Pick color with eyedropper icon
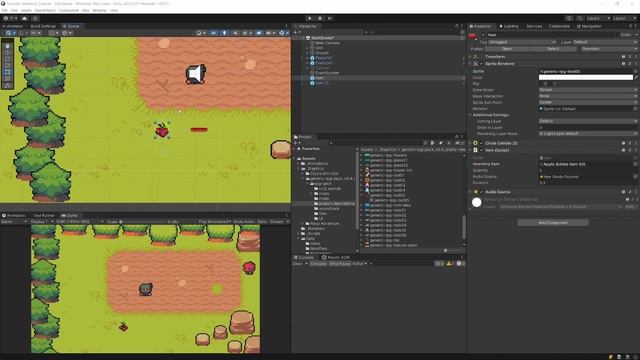 pos(636,77)
